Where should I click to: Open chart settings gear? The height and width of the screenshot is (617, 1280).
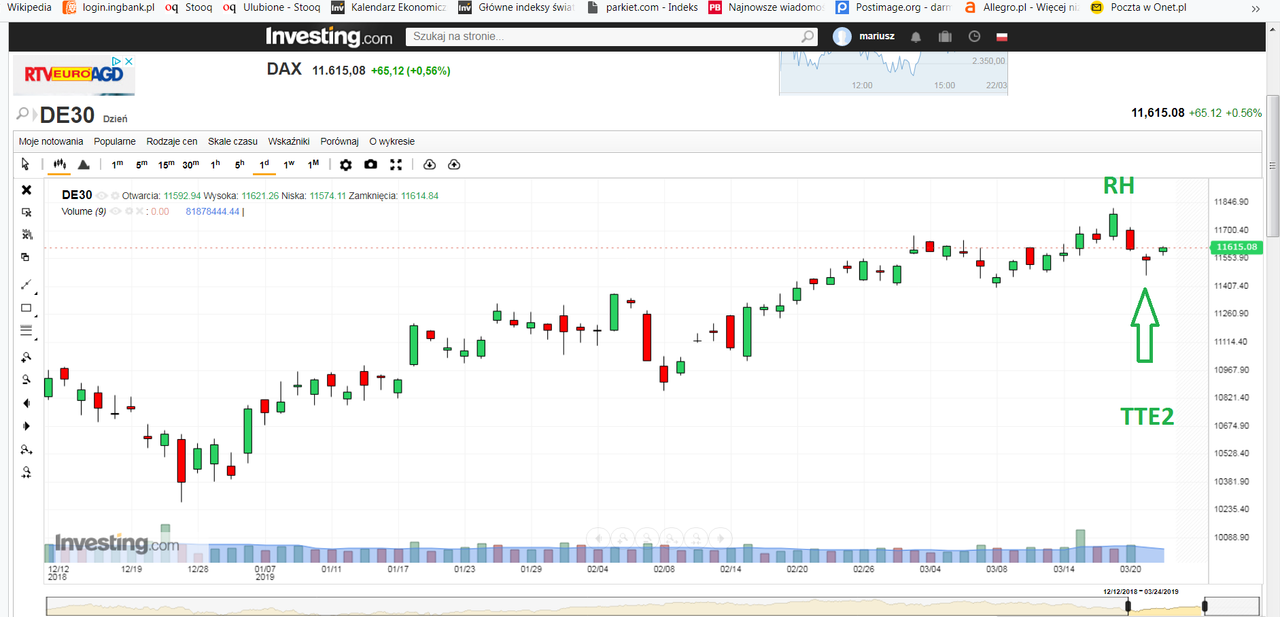point(346,164)
